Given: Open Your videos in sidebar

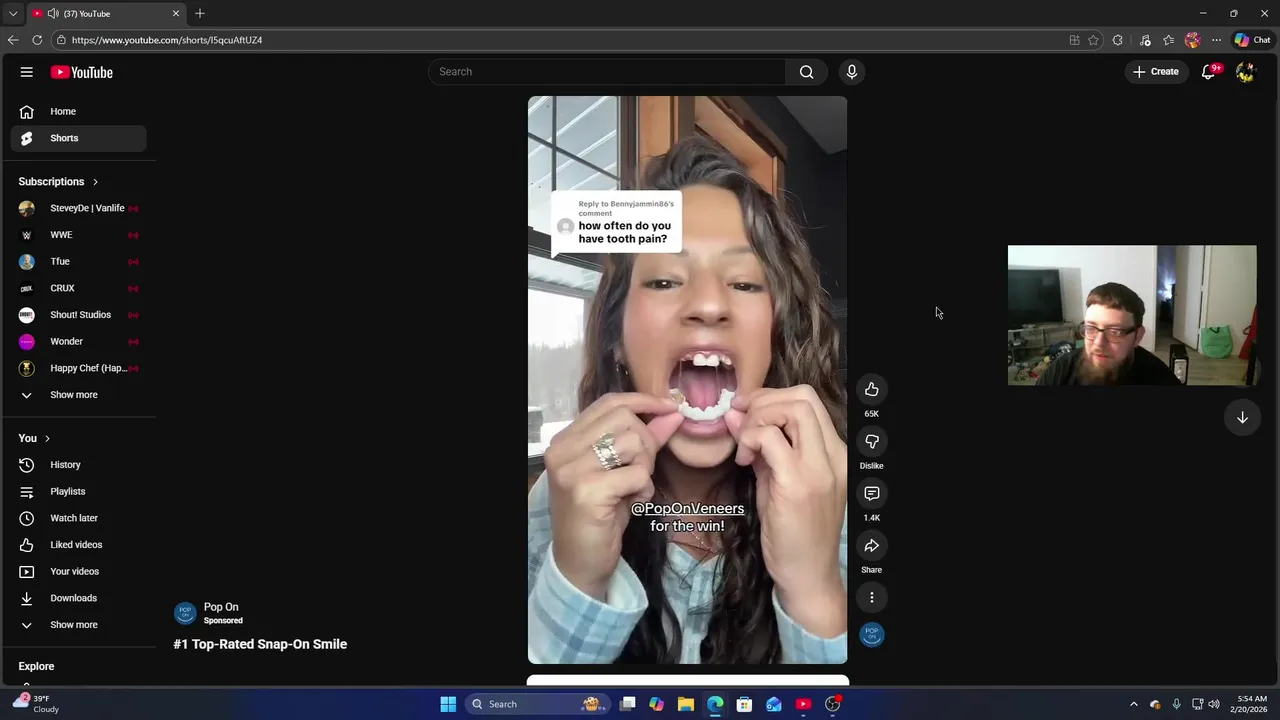Looking at the screenshot, I should (x=79, y=572).
